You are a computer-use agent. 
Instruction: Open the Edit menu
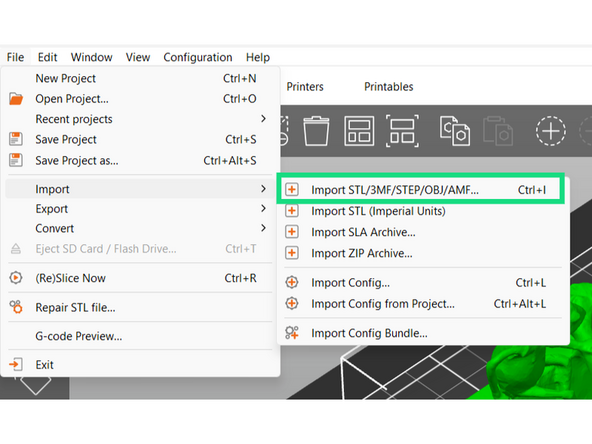point(47,57)
